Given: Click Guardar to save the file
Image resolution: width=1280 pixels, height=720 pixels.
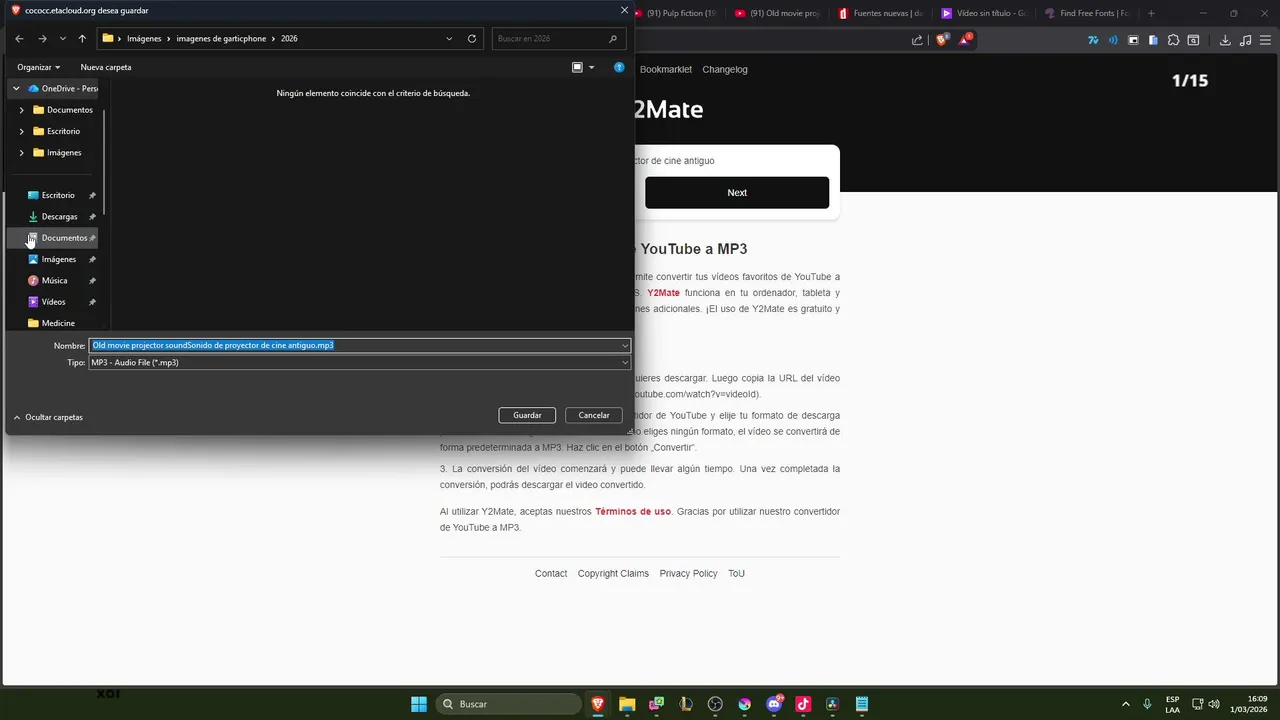Looking at the screenshot, I should [527, 415].
